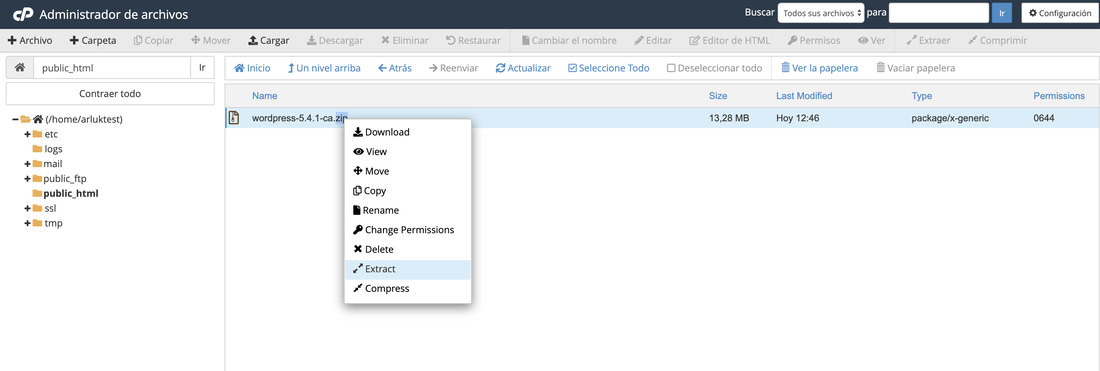Click the Mover toolbar button
The height and width of the screenshot is (371, 1100).
click(x=210, y=41)
